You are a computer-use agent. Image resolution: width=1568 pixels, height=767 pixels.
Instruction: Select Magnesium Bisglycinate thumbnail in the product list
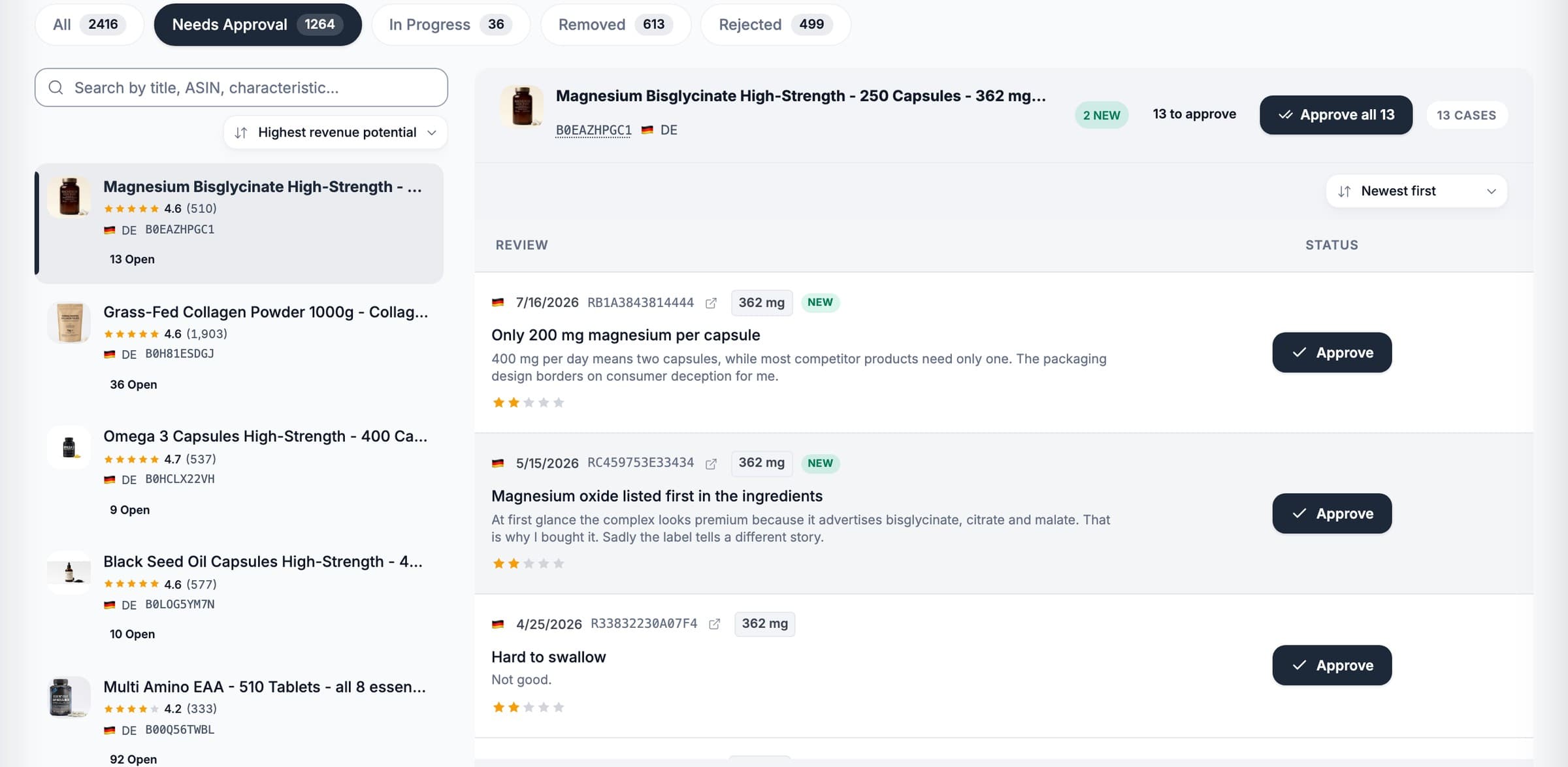pos(69,197)
